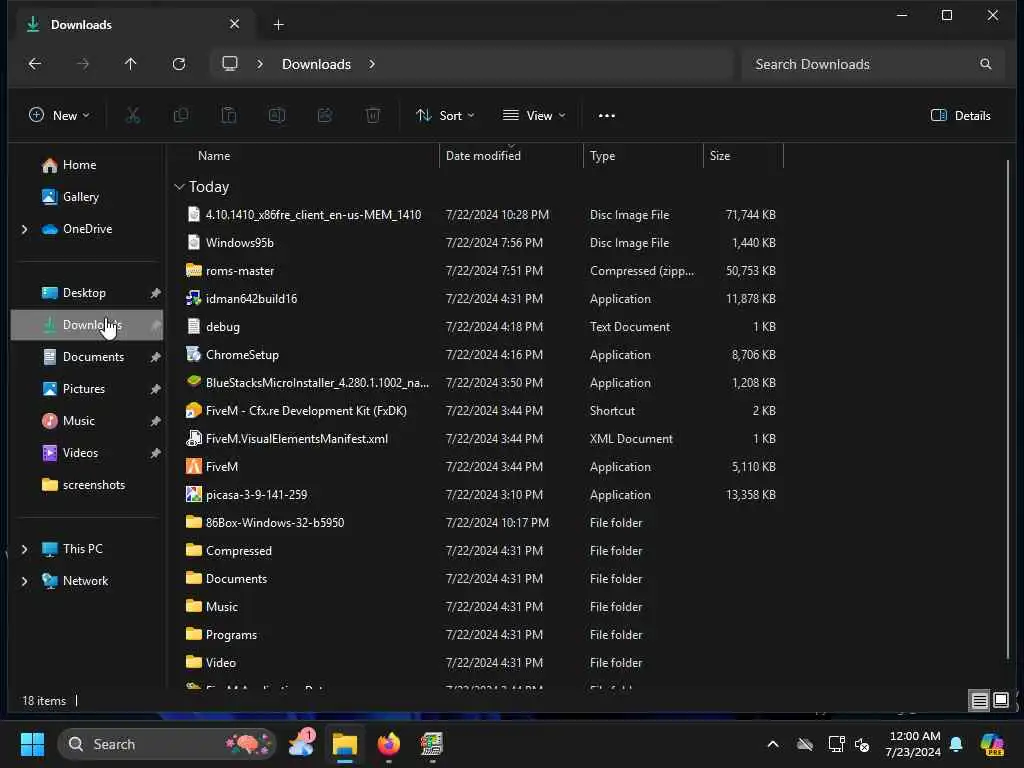Select the Windows95b disc image file
Screen dimensions: 1024x768
coord(240,243)
